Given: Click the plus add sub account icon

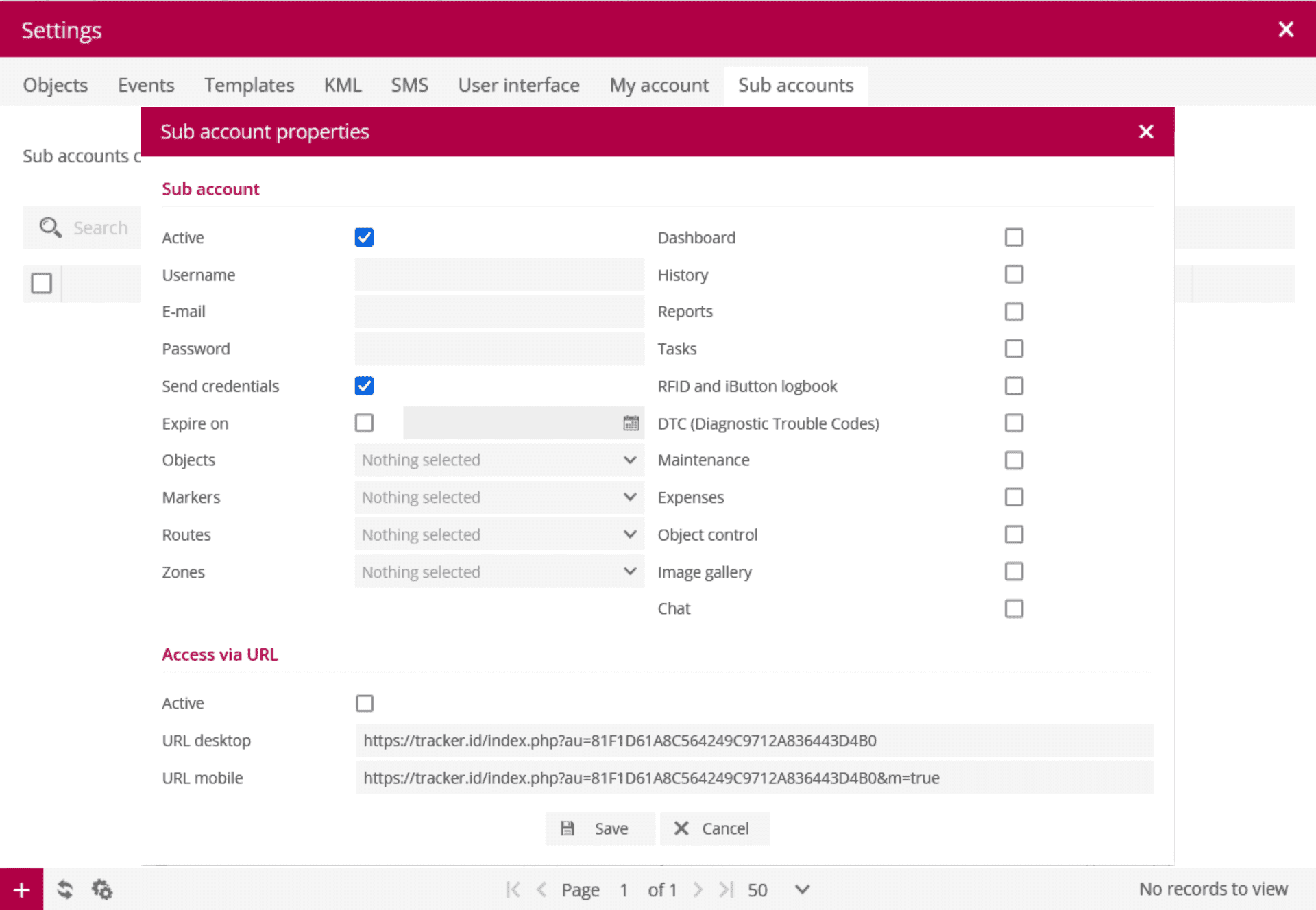Looking at the screenshot, I should coord(21,889).
